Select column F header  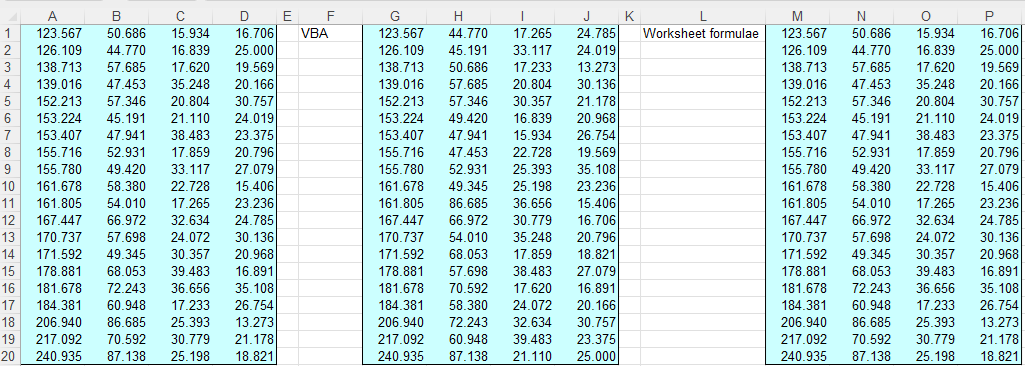(330, 16)
